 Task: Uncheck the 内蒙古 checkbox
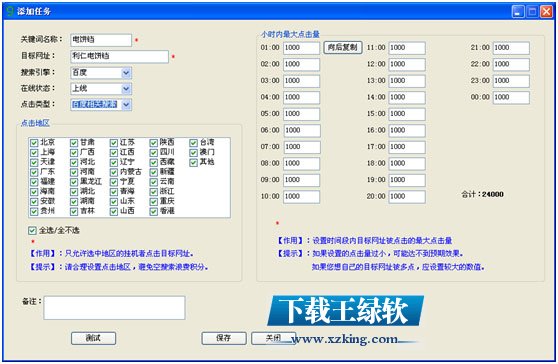click(x=114, y=172)
